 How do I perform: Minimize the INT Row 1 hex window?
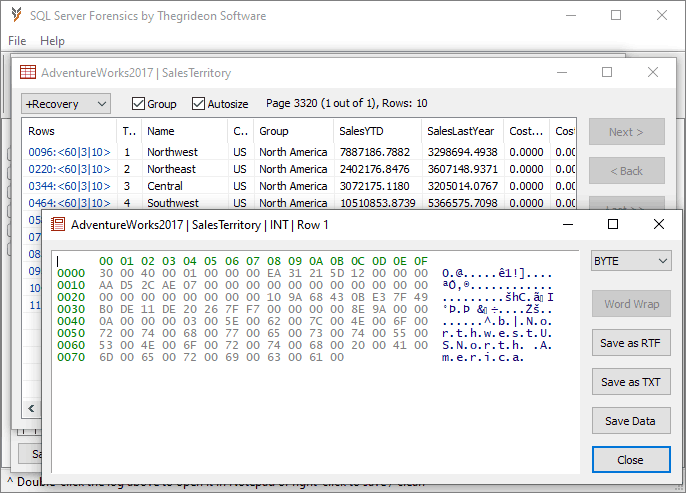click(568, 224)
